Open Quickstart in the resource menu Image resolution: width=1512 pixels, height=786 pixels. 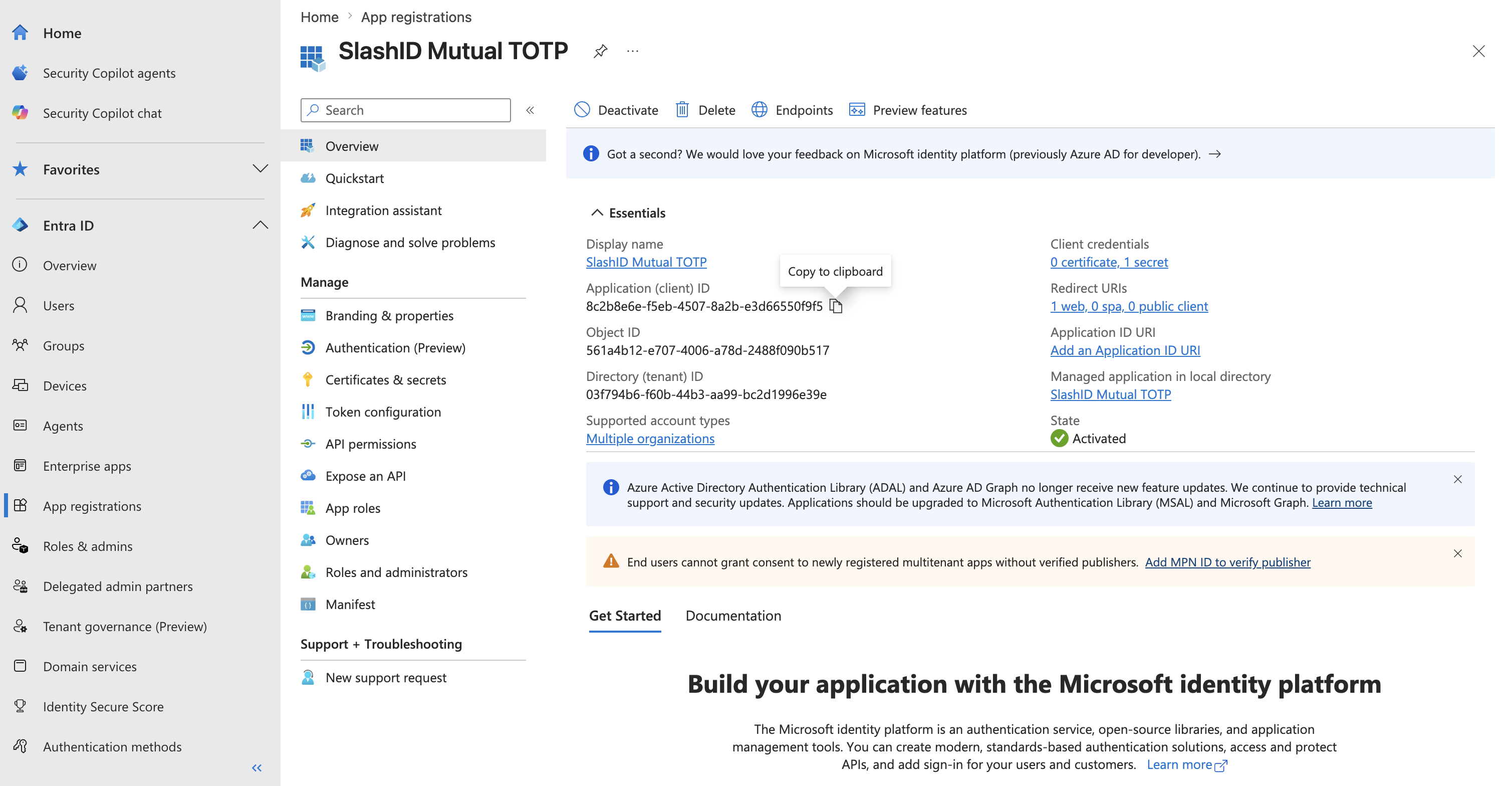355,178
